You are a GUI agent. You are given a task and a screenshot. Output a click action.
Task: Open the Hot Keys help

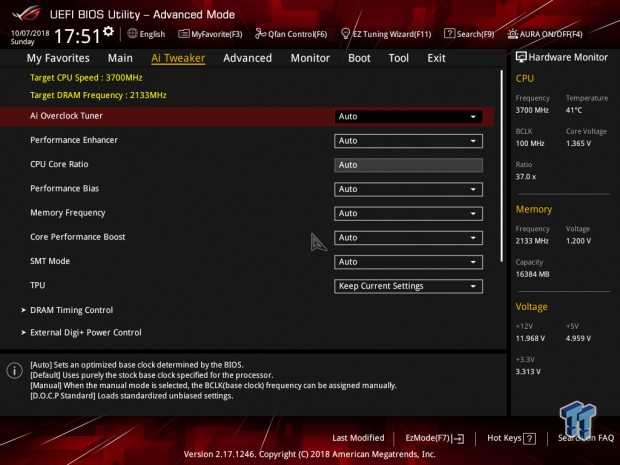click(x=511, y=438)
